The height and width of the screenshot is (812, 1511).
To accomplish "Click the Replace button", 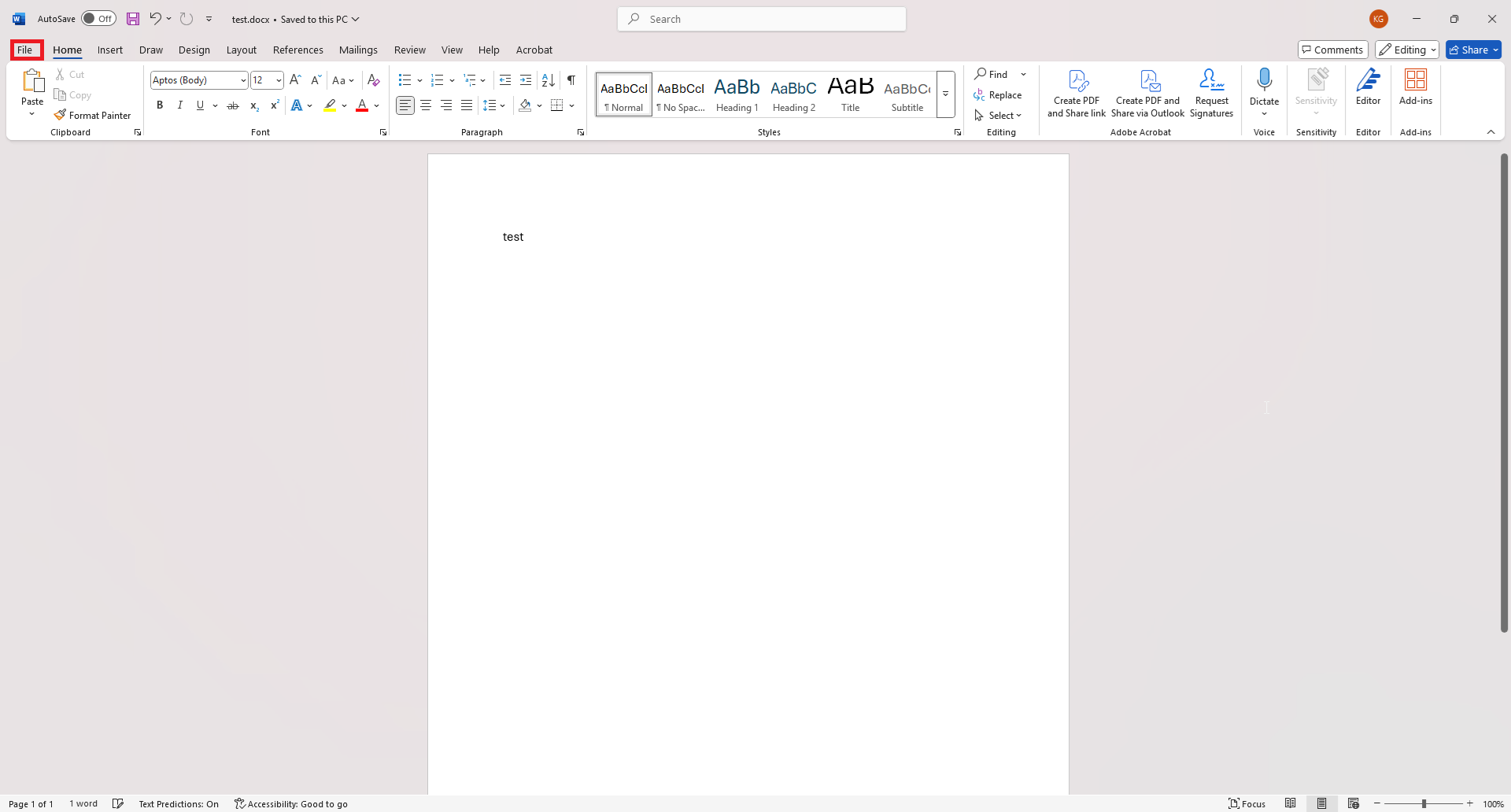I will pyautogui.click(x=997, y=95).
